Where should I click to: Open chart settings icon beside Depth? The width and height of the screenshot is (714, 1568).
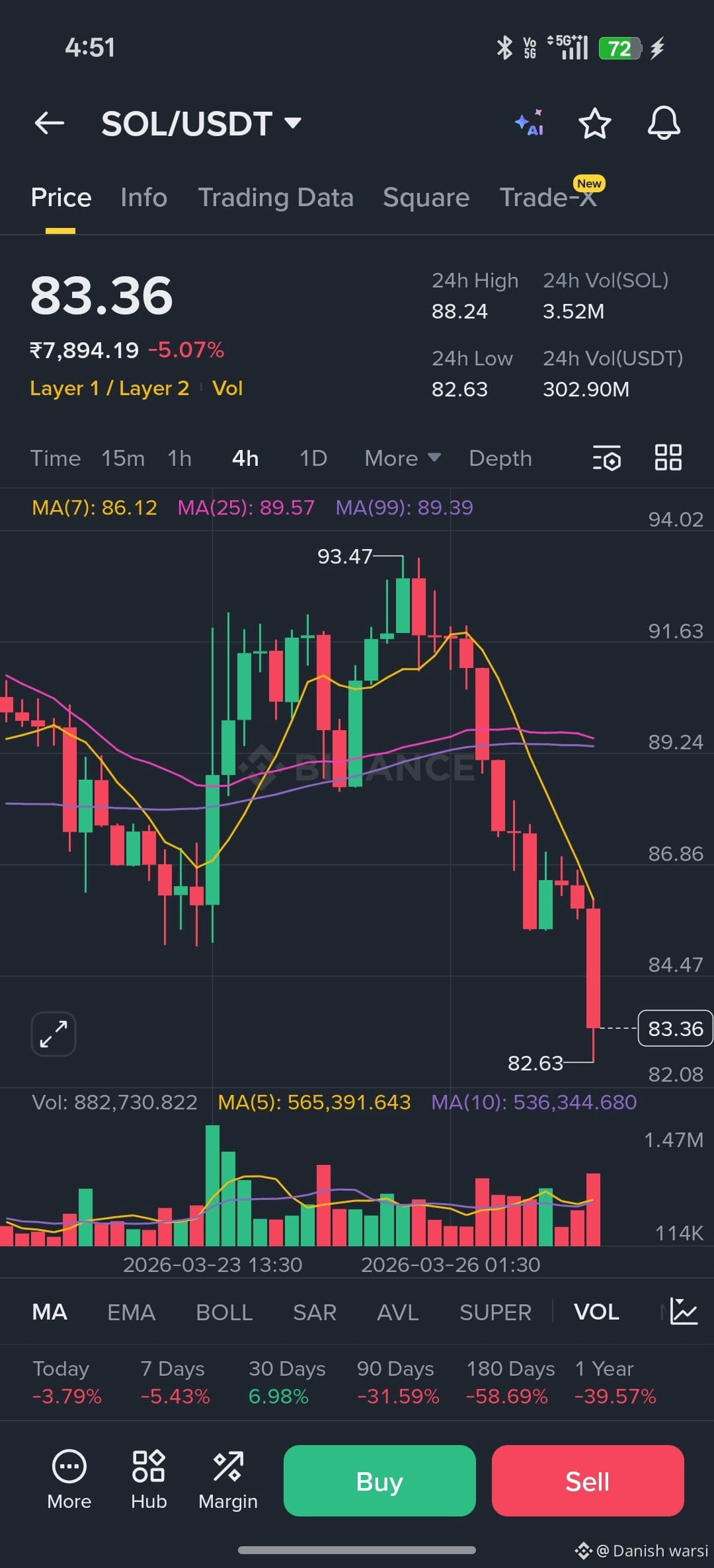(607, 458)
